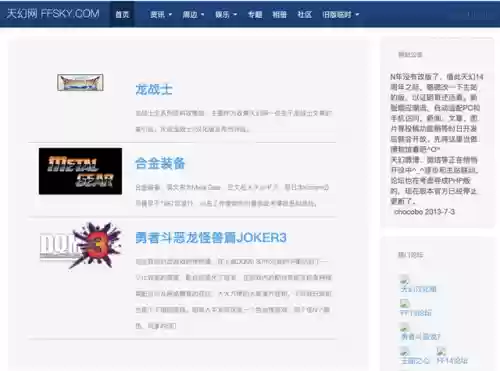The image size is (500, 371).
Task: Click the JOKER3 article description paragraph
Action: 233,293
